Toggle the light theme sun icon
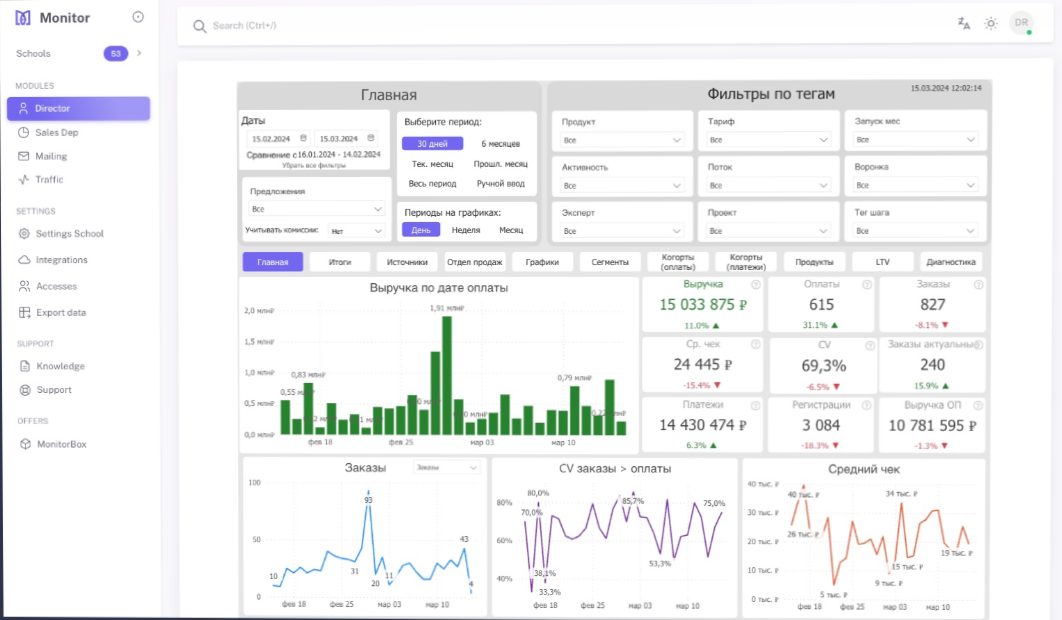 tap(991, 24)
